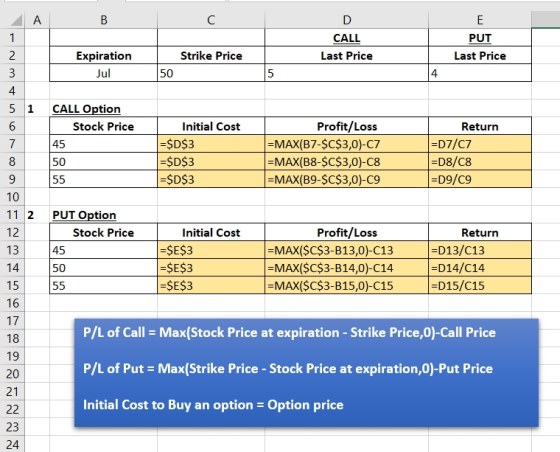Click Stock Price header in row 6
Screen dimensions: 560x452
104,126
